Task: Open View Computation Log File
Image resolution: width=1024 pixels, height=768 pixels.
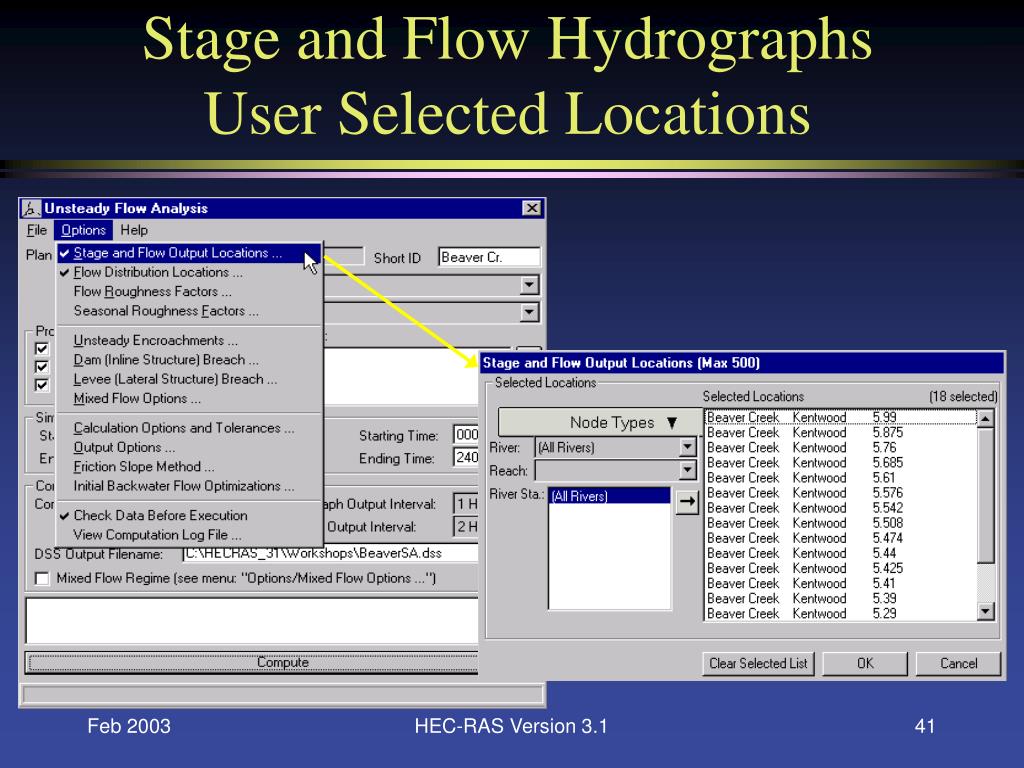Action: (189, 535)
